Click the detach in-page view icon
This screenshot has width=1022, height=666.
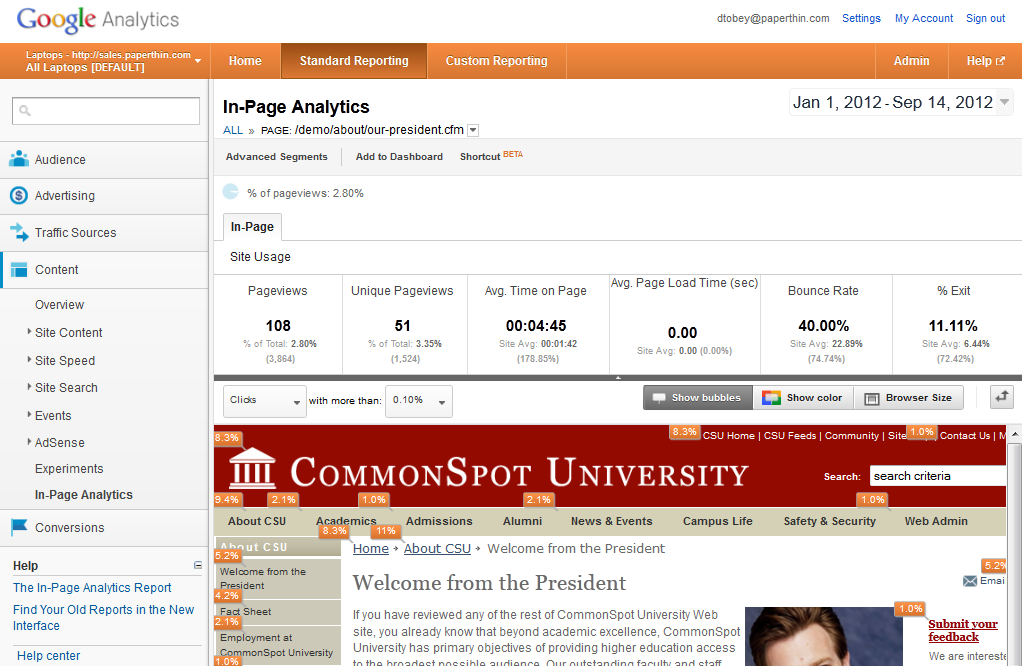click(1002, 397)
